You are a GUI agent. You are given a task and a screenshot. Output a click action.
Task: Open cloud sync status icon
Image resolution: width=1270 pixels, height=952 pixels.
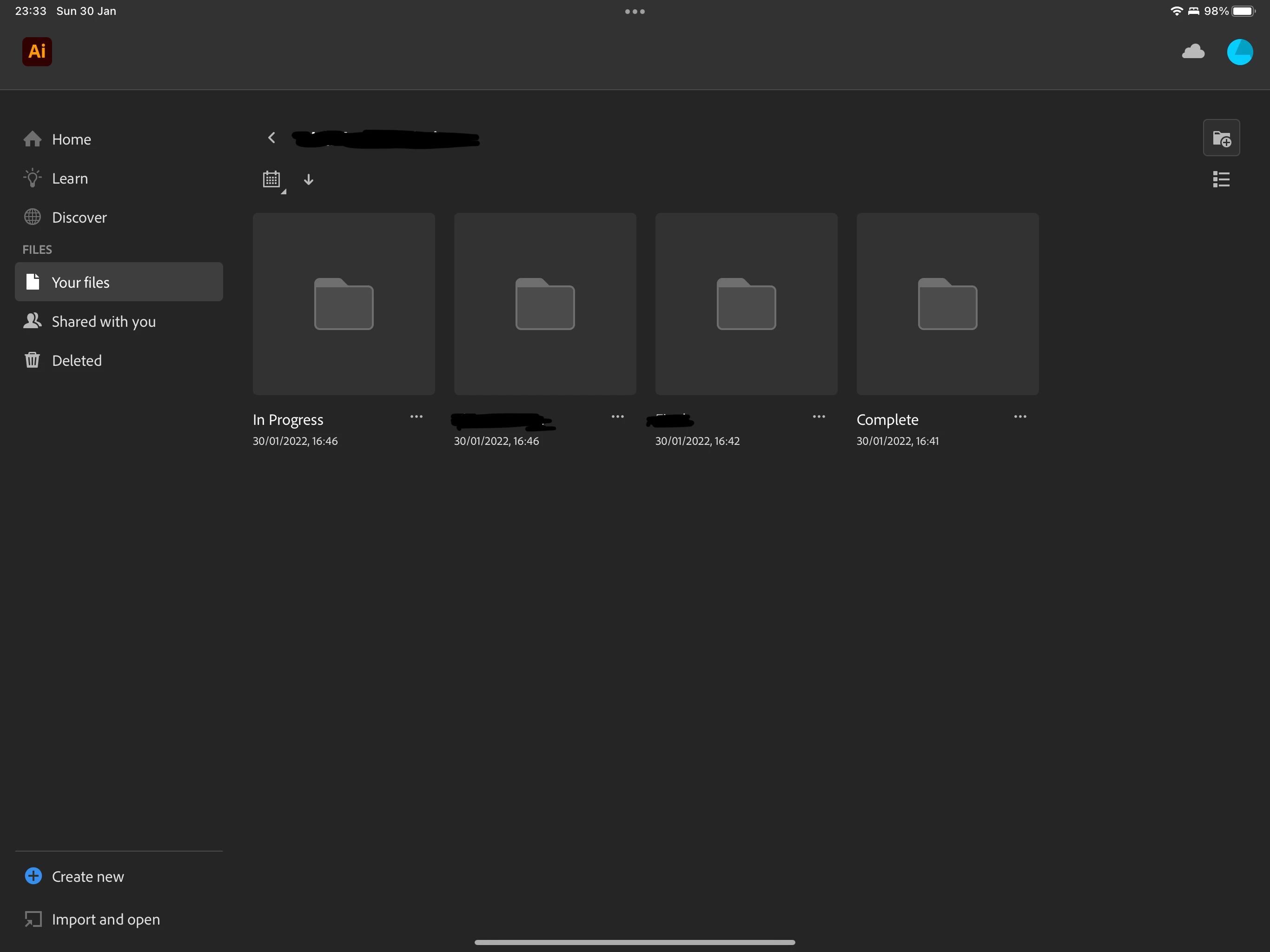[x=1193, y=52]
